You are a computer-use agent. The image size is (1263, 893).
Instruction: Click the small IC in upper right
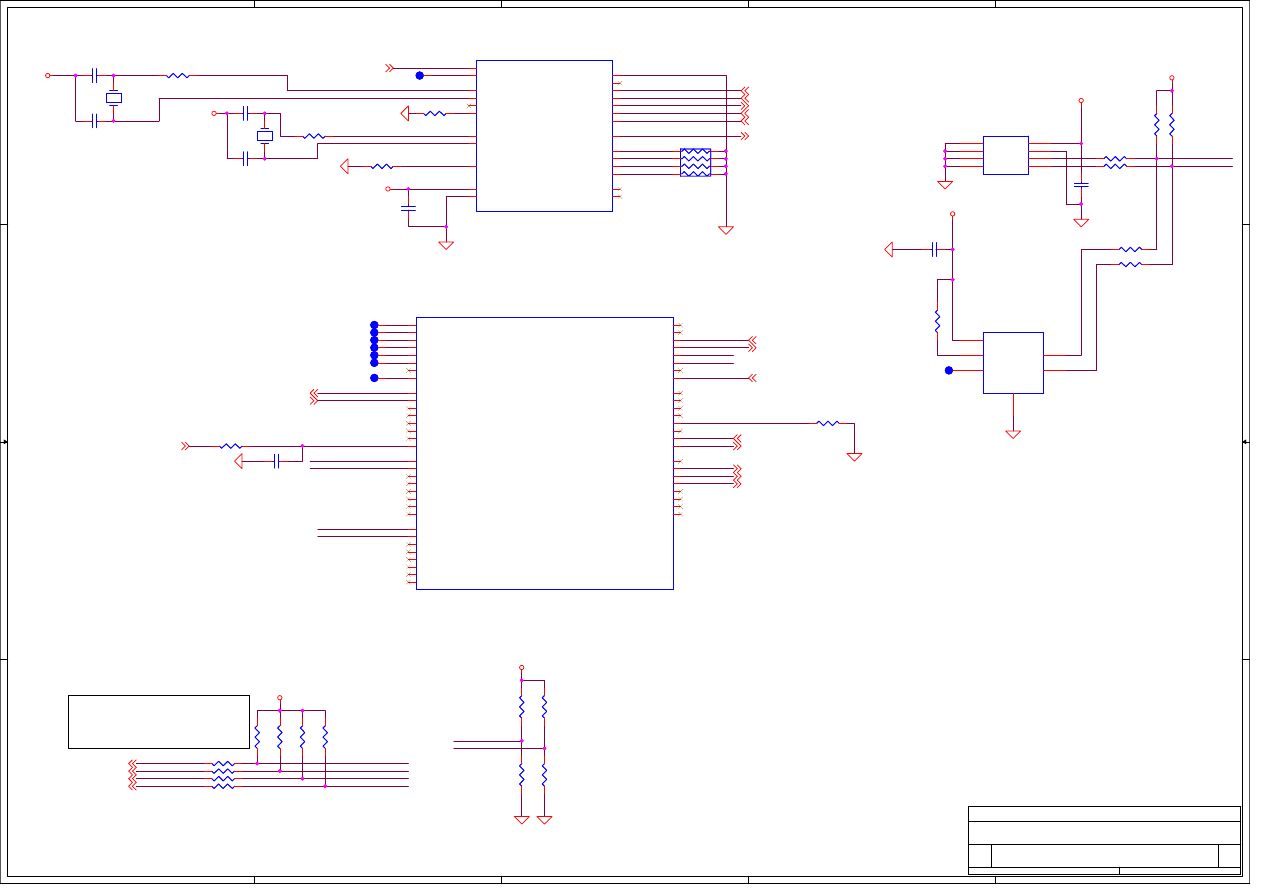point(1005,155)
